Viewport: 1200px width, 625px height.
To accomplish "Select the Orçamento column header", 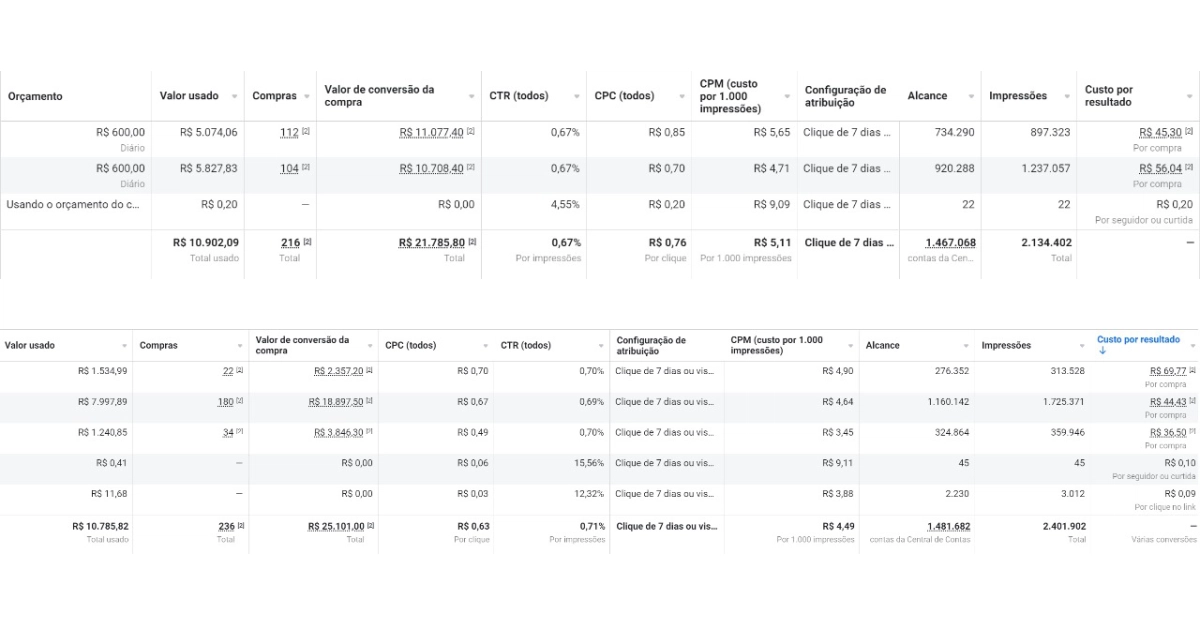I will point(36,96).
